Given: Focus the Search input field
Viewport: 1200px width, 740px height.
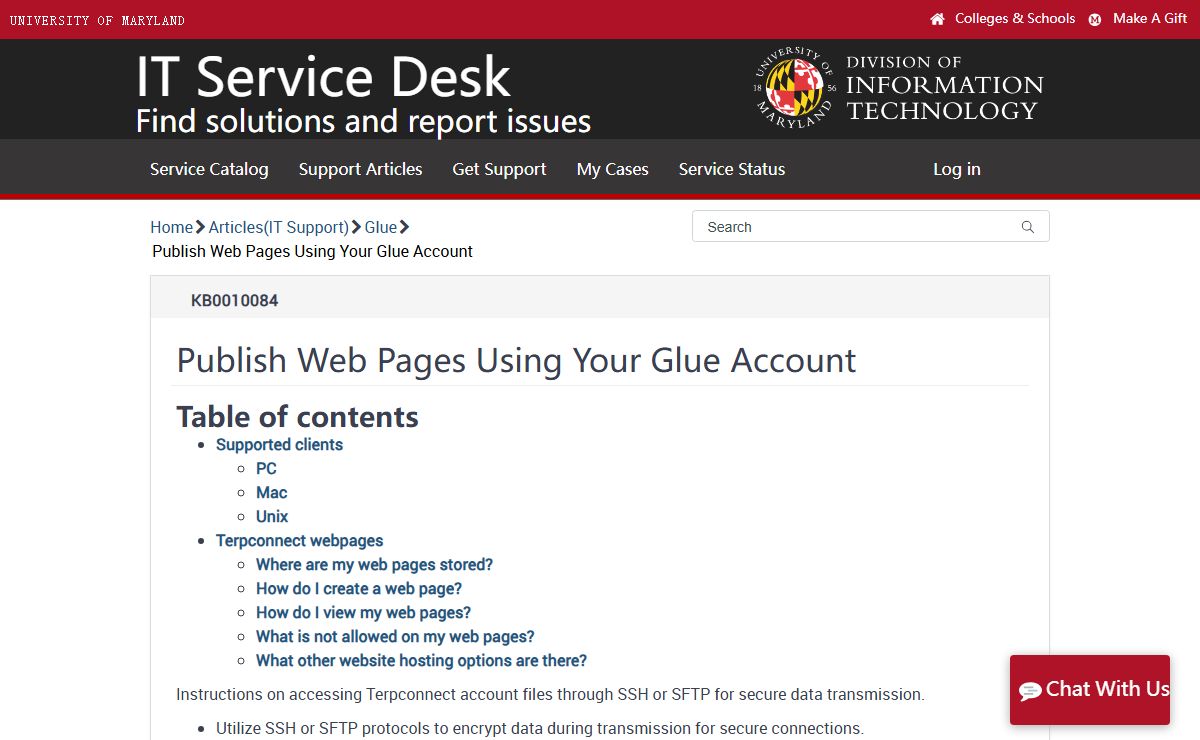Looking at the screenshot, I should 870,226.
